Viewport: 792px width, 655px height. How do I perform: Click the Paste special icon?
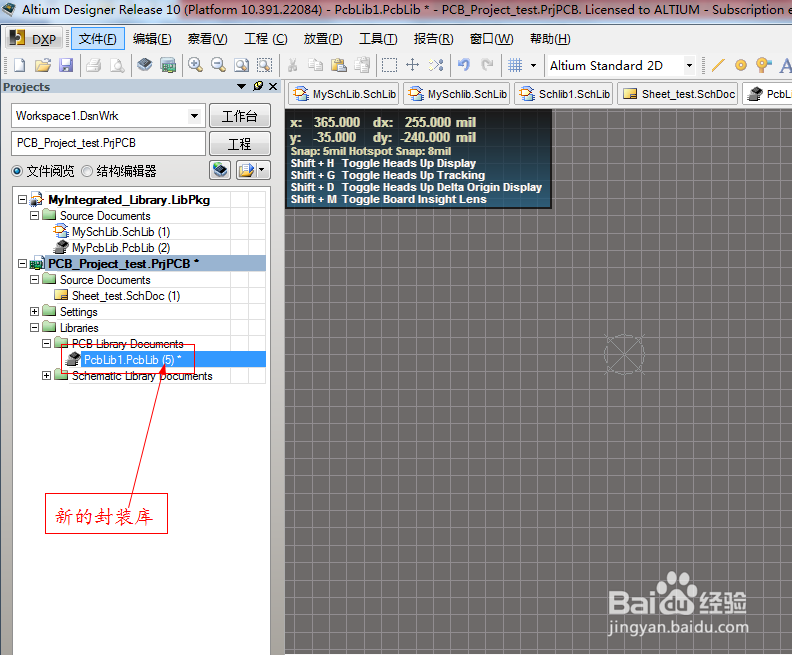(x=362, y=65)
